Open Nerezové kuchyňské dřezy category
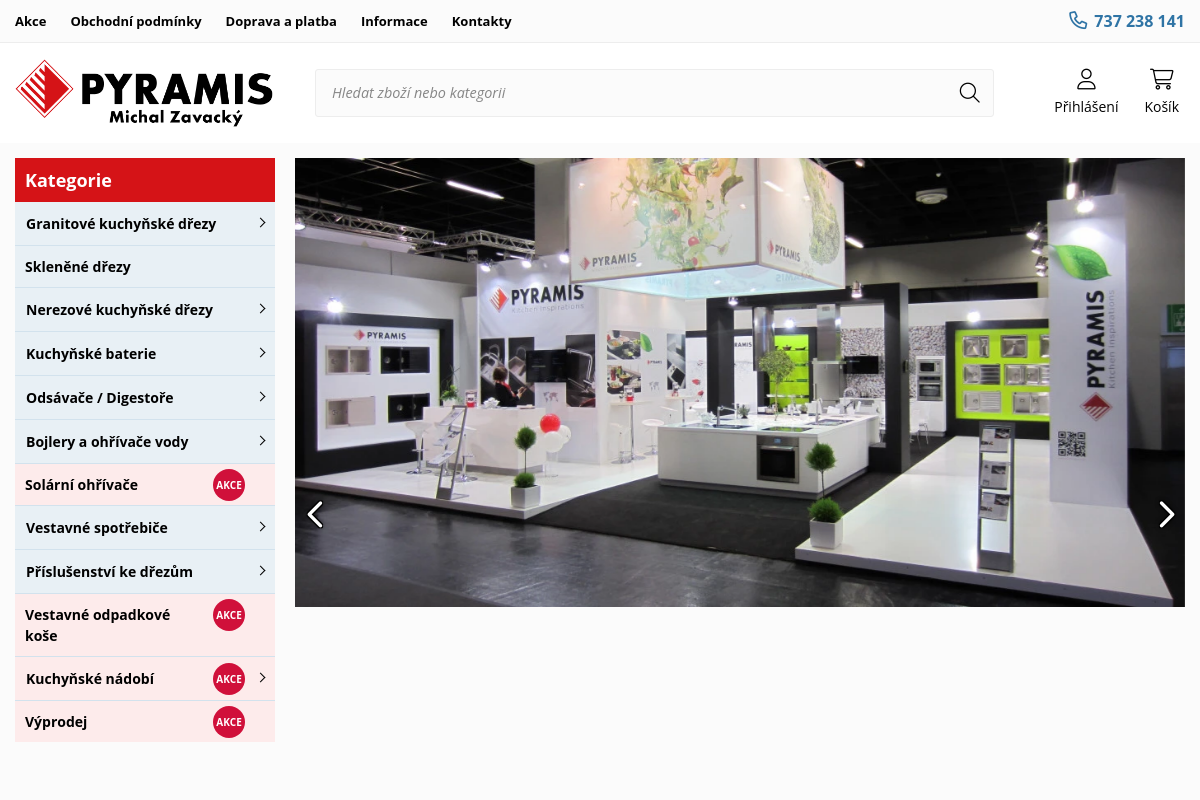1200x800 pixels. click(145, 310)
